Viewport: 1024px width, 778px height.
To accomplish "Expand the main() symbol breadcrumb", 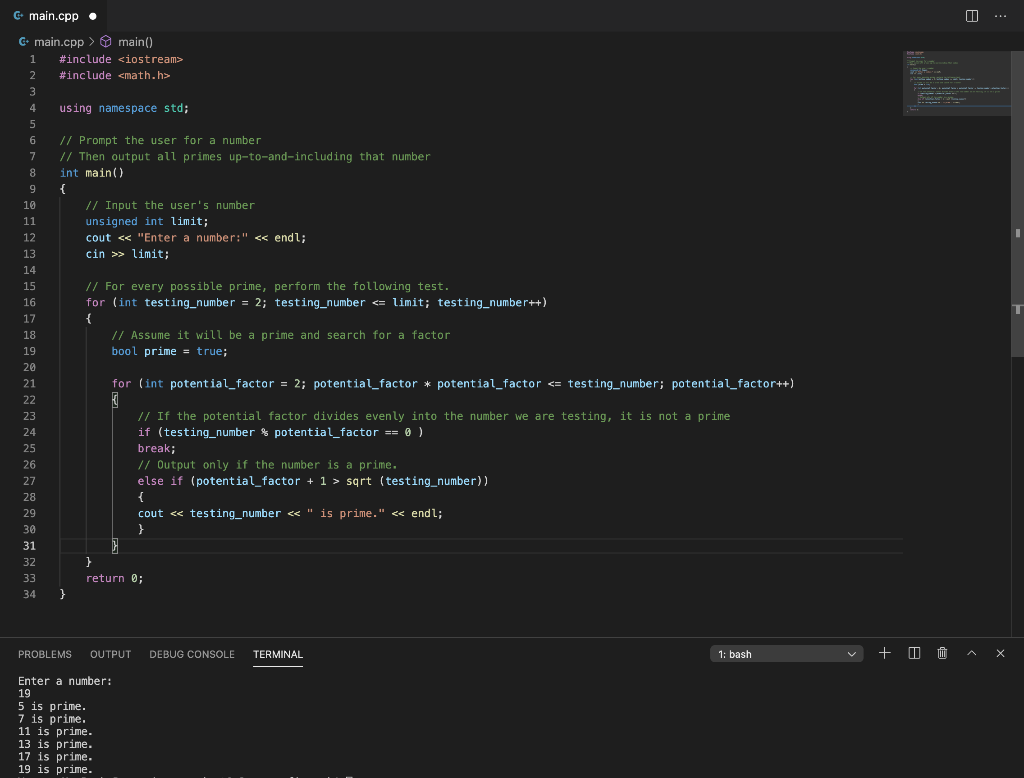I will pos(135,42).
